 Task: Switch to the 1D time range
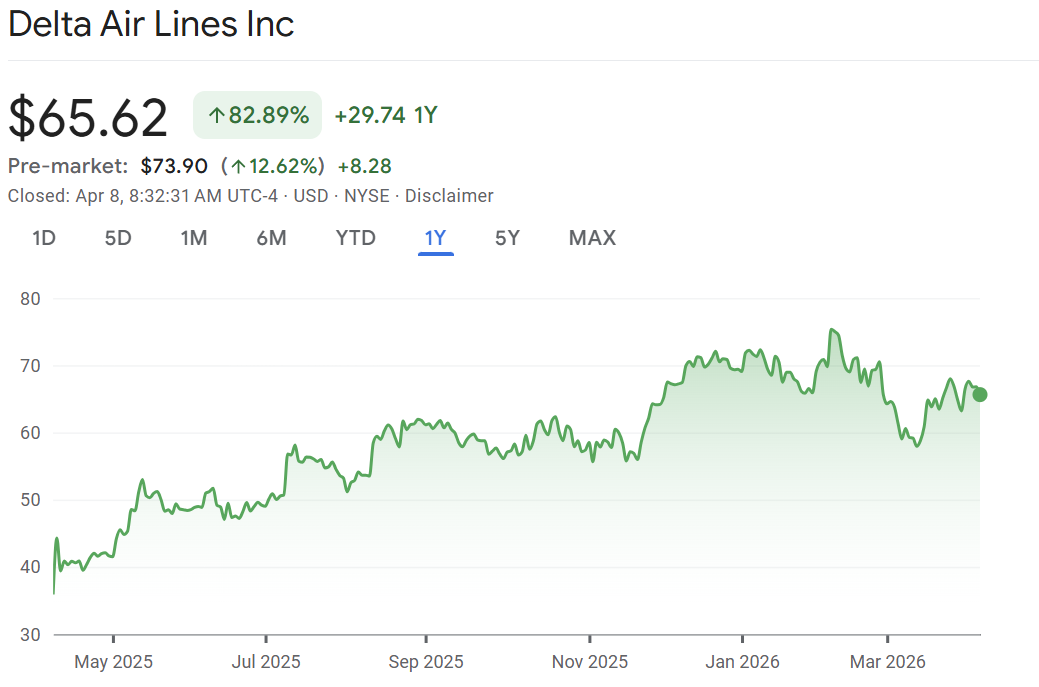[43, 238]
